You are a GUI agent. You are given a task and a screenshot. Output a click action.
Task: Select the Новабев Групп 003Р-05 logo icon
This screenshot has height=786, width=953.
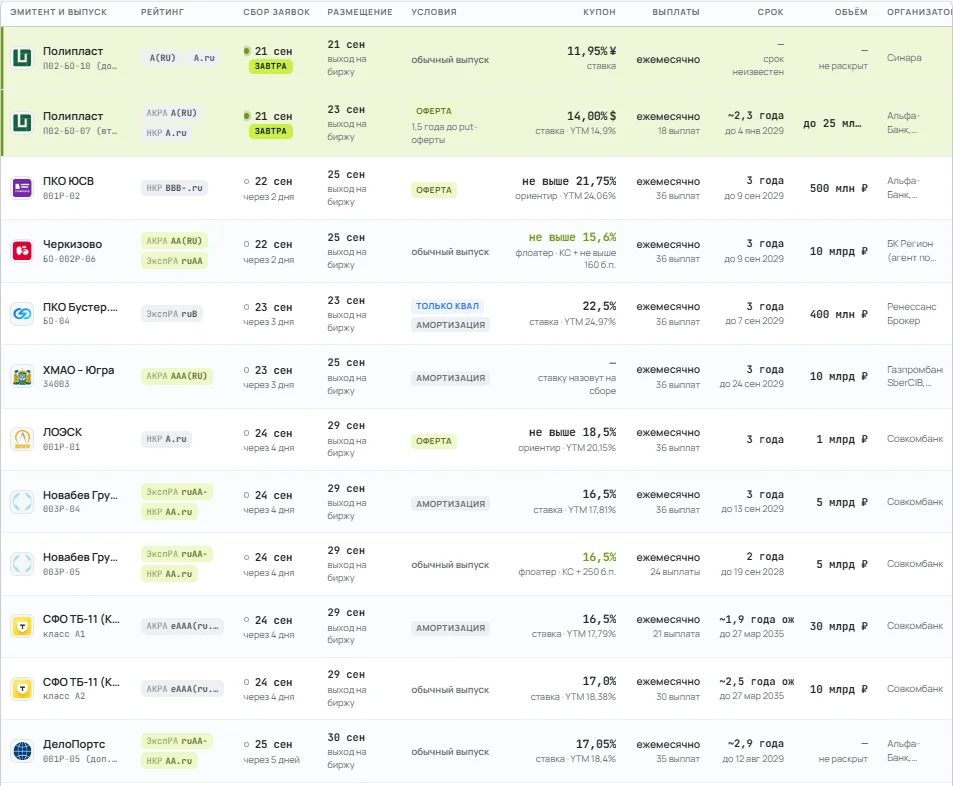point(22,564)
